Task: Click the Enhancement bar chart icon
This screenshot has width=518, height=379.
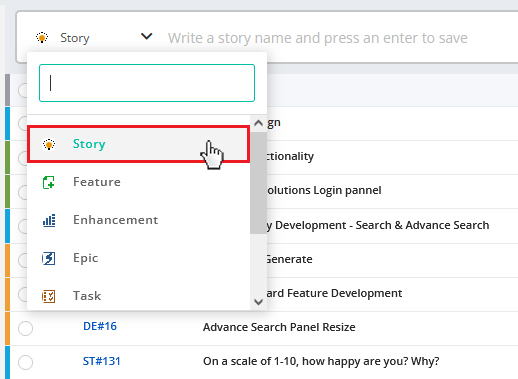Action: (49, 220)
